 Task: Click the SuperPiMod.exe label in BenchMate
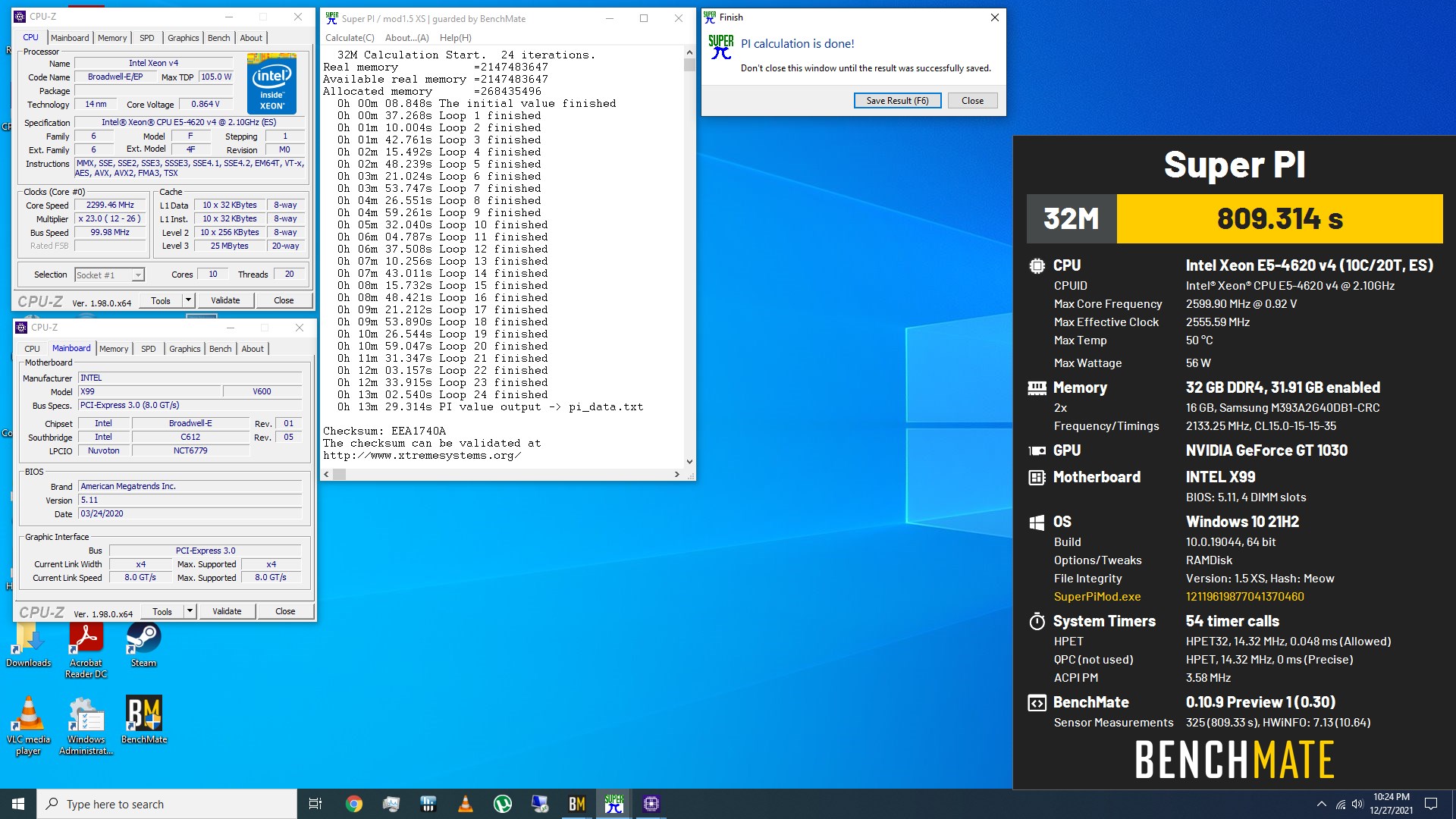1097,597
